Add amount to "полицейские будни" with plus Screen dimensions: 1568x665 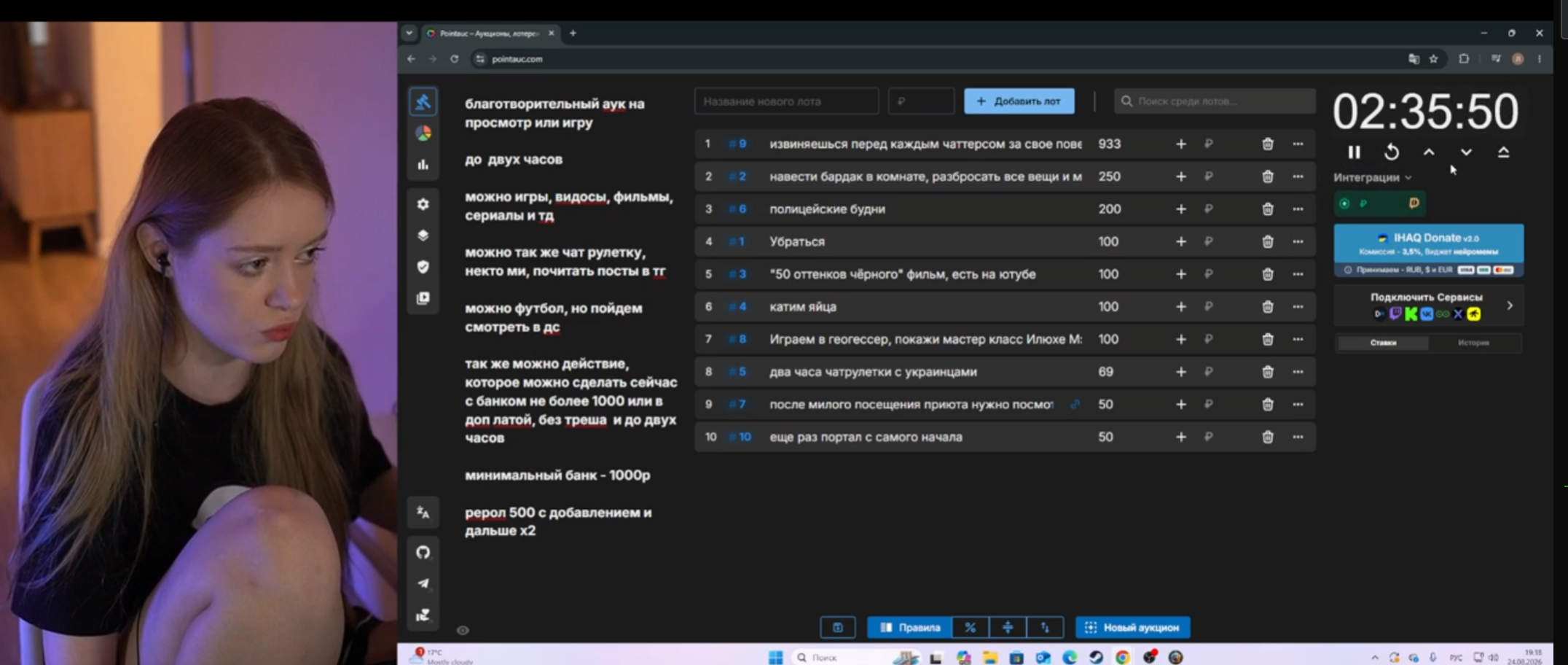(x=1181, y=209)
